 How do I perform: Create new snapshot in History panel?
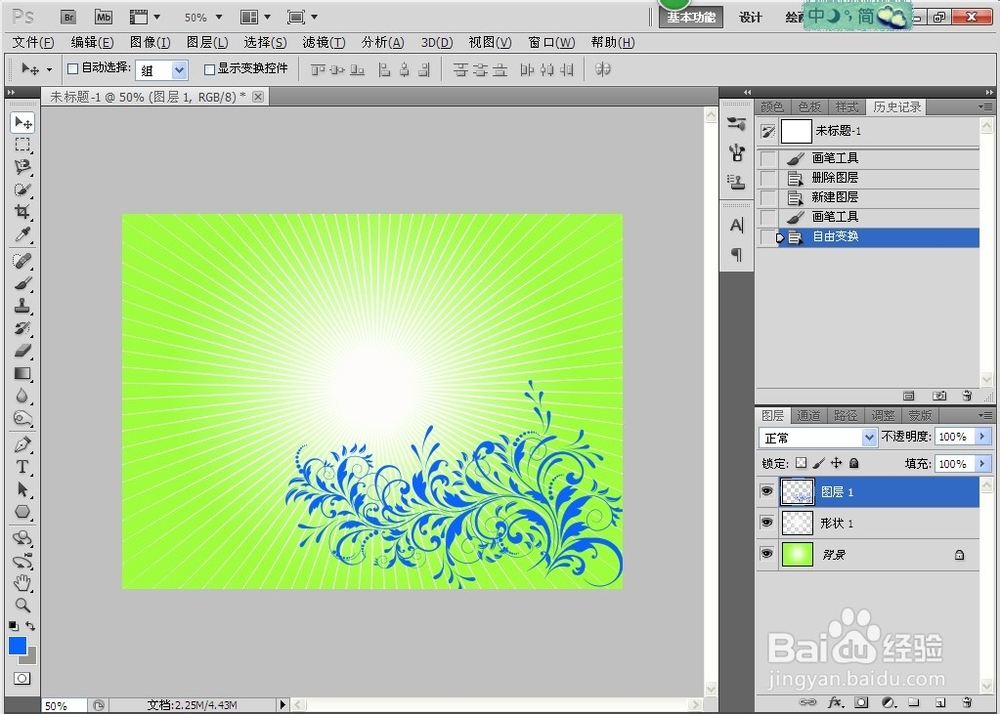pyautogui.click(x=939, y=396)
